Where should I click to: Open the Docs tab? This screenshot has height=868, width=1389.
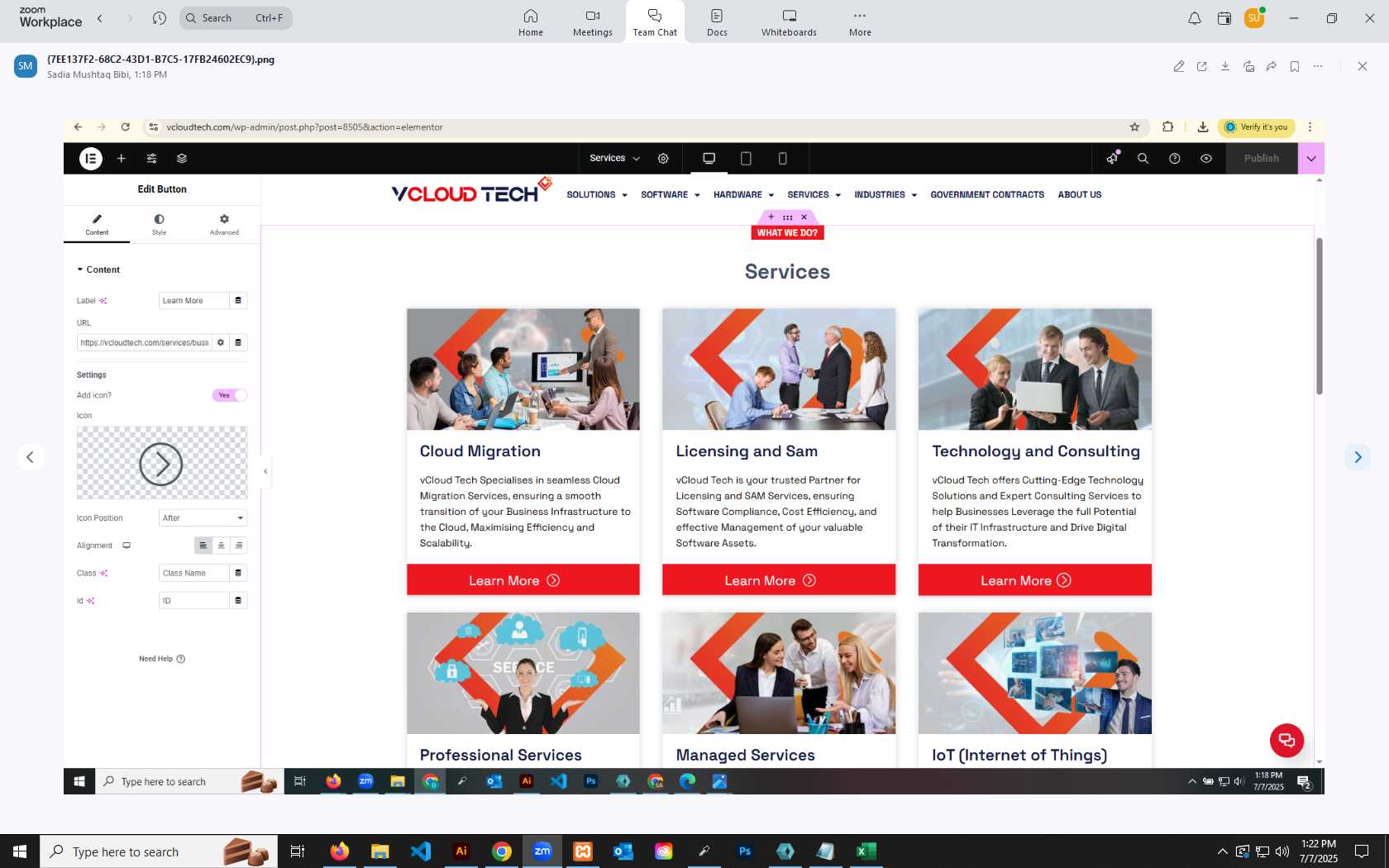tap(717, 22)
